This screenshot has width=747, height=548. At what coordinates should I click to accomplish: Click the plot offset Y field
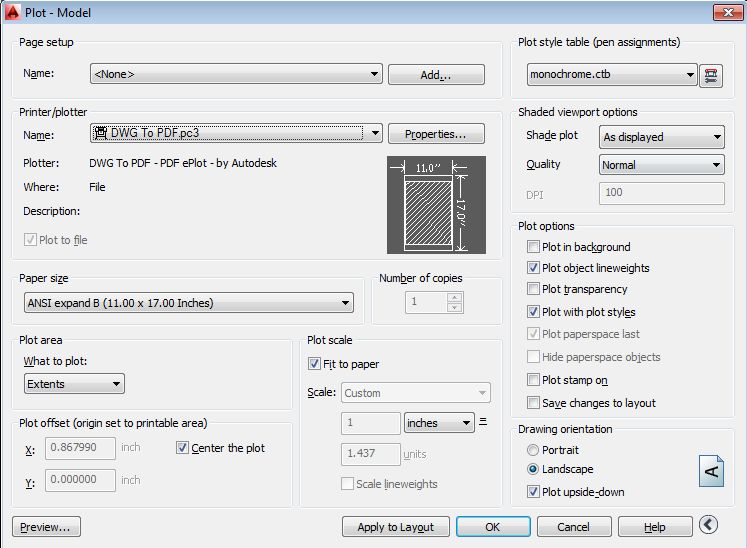(80, 480)
